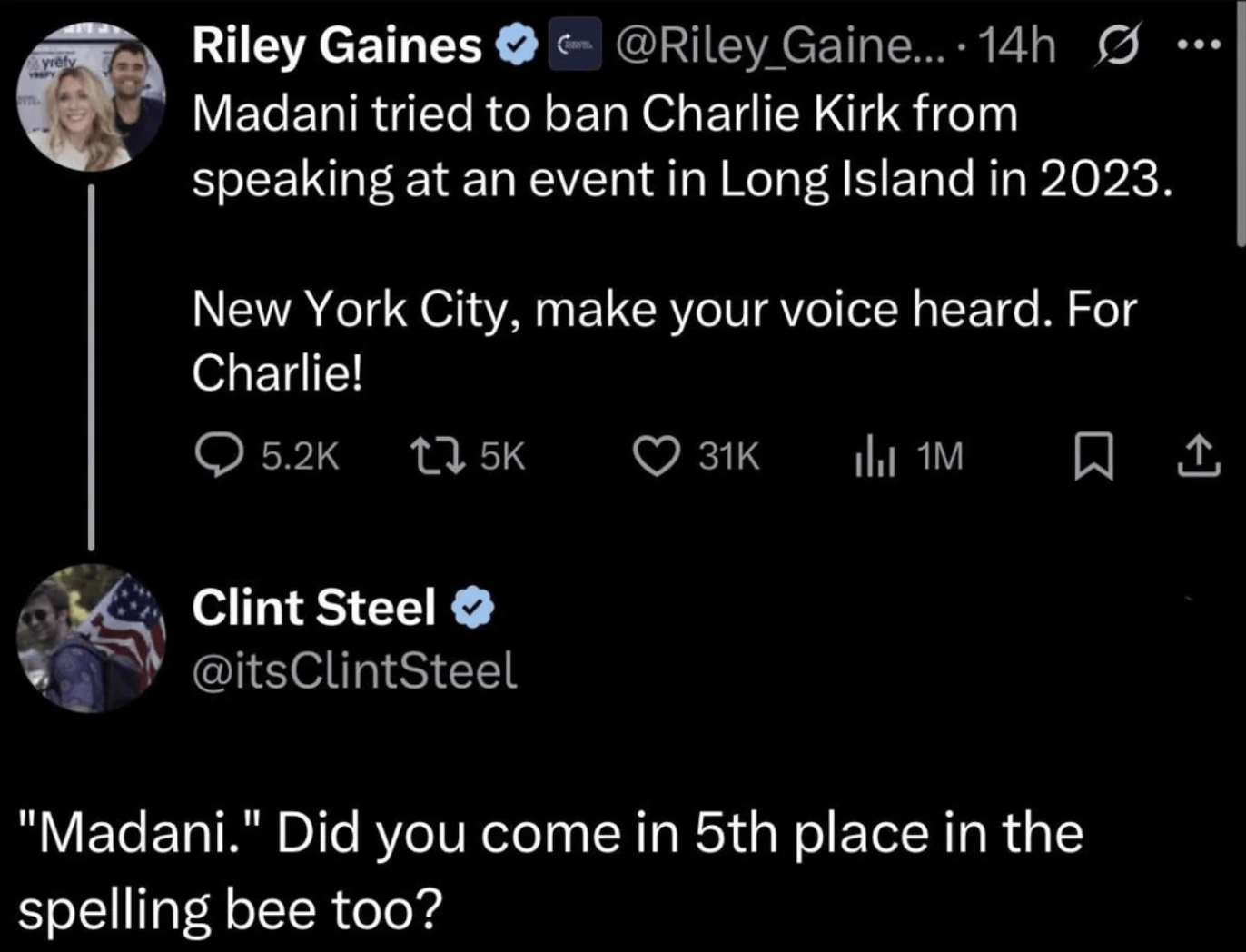
Task: Bookmark the Riley Gaines tweet
Action: point(1093,456)
